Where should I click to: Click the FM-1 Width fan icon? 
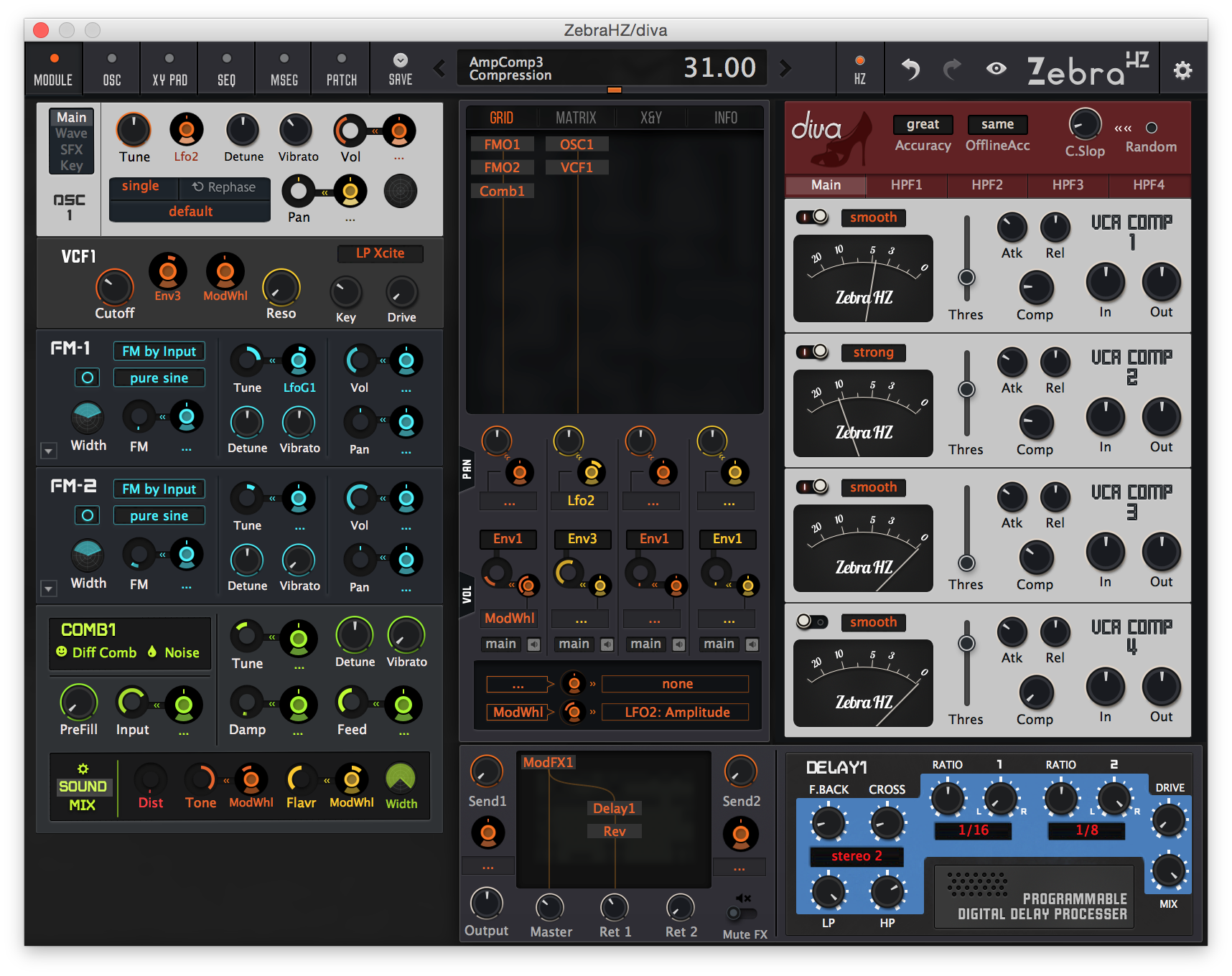click(x=88, y=417)
